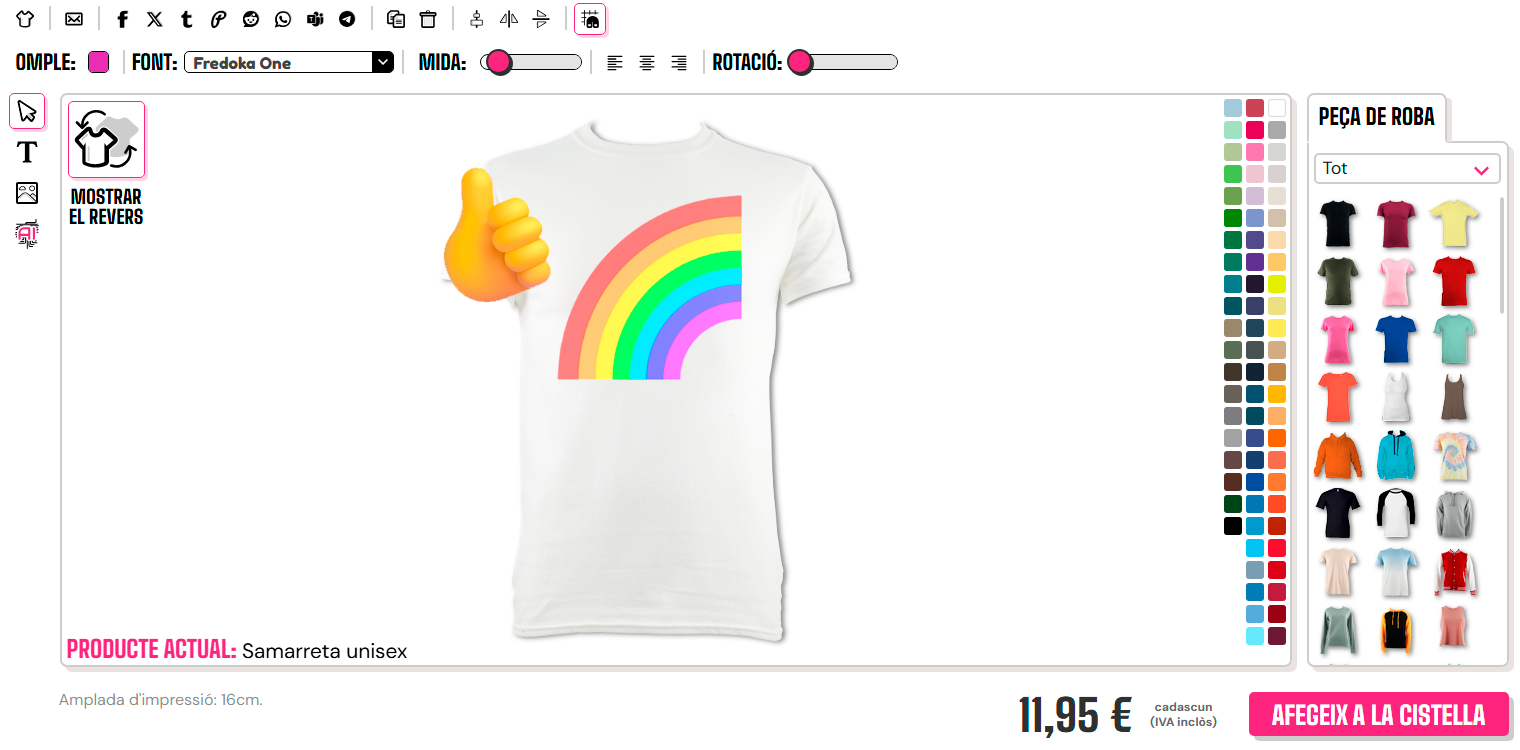
Task: Select the Text tool in left sidebar
Action: 27,152
